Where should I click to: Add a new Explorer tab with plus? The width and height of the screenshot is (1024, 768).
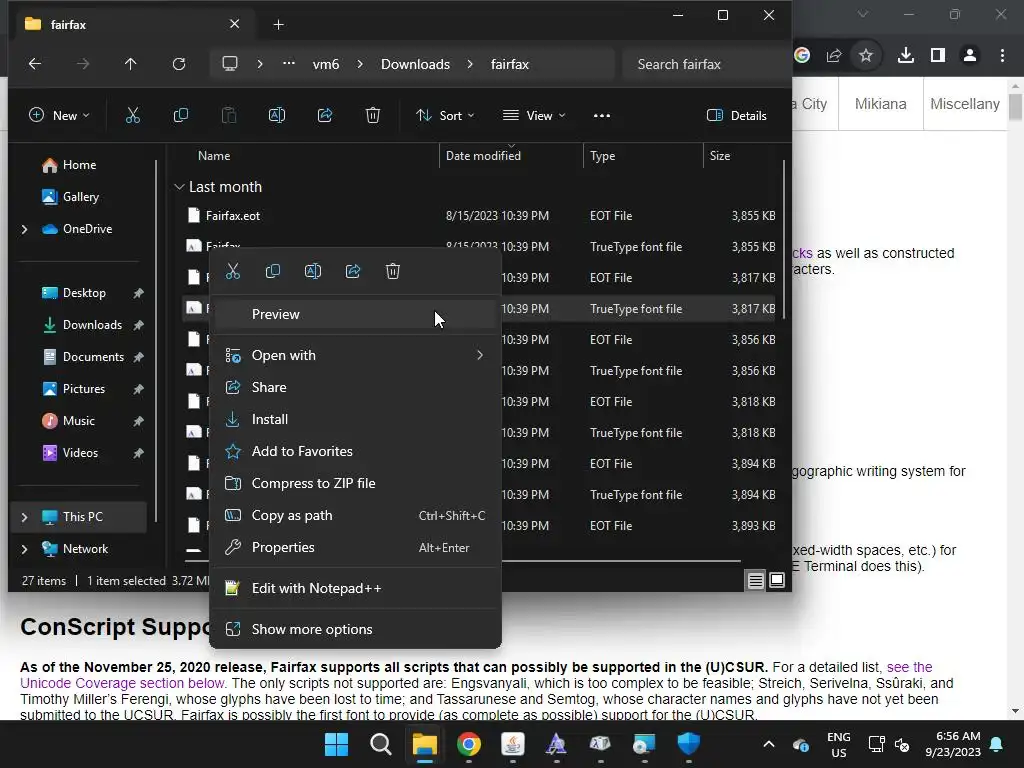[x=278, y=25]
